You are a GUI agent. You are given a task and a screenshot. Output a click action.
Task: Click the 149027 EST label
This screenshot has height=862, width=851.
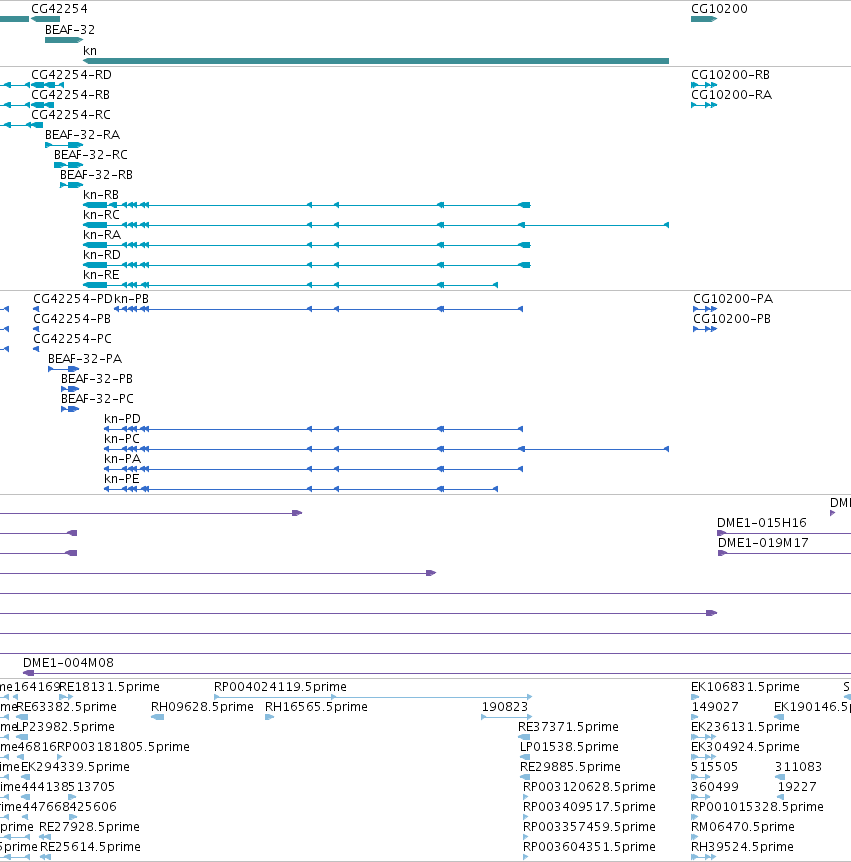[x=715, y=707]
